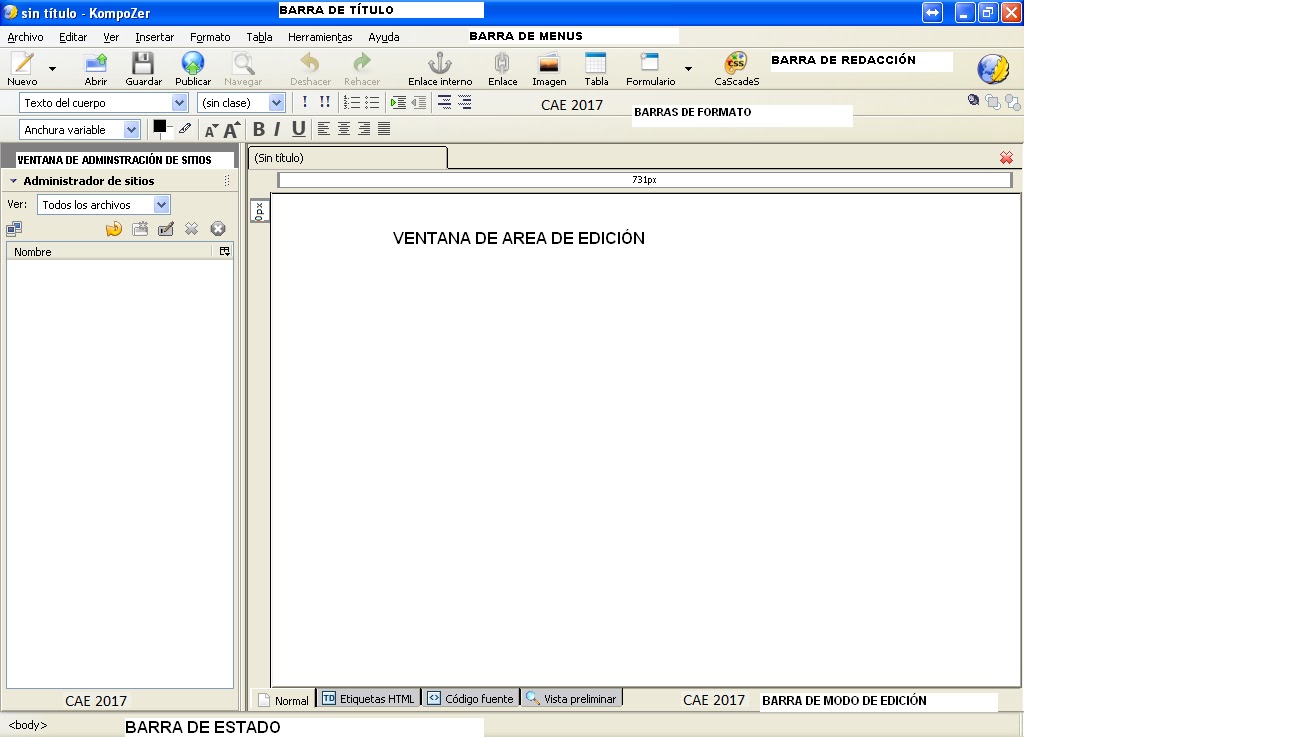Click the Nuevo page icon

tap(22, 64)
